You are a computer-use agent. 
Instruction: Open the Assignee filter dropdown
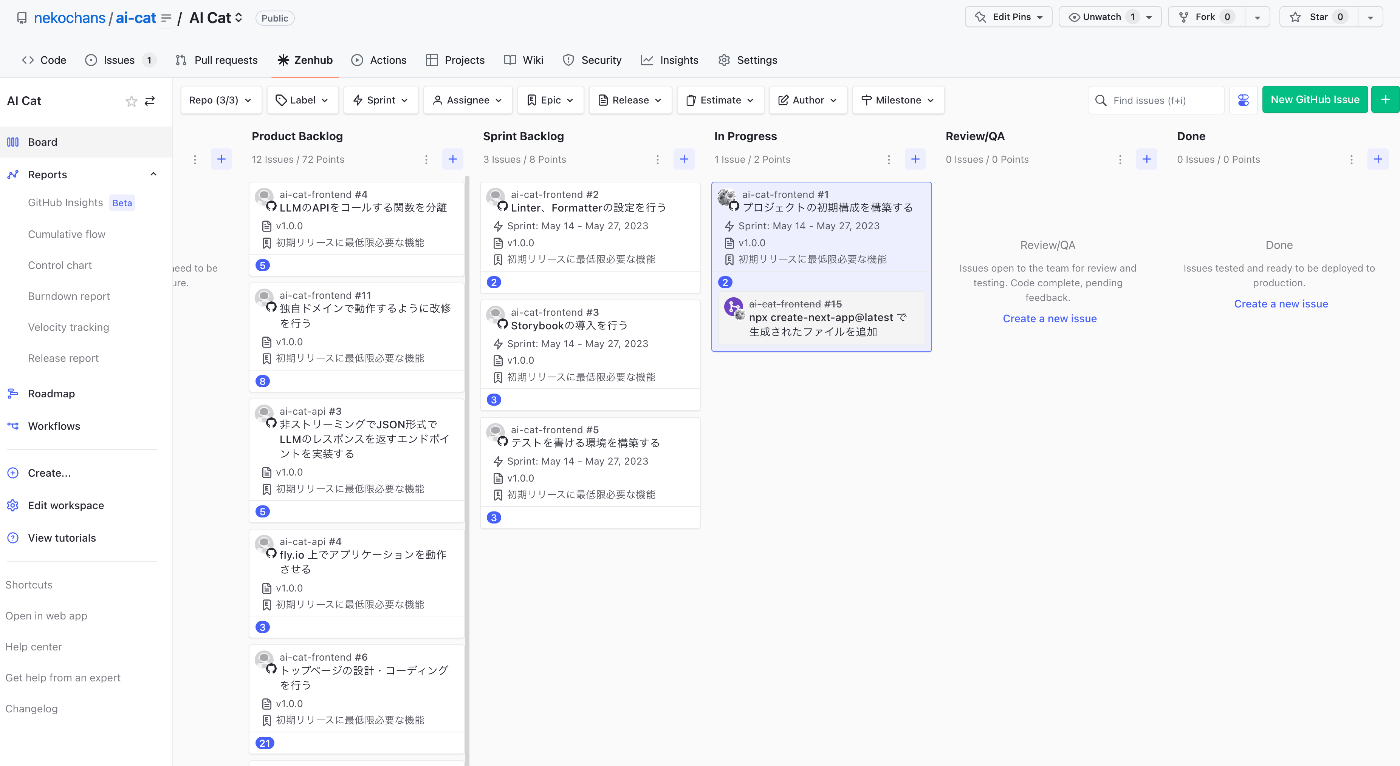coord(468,100)
